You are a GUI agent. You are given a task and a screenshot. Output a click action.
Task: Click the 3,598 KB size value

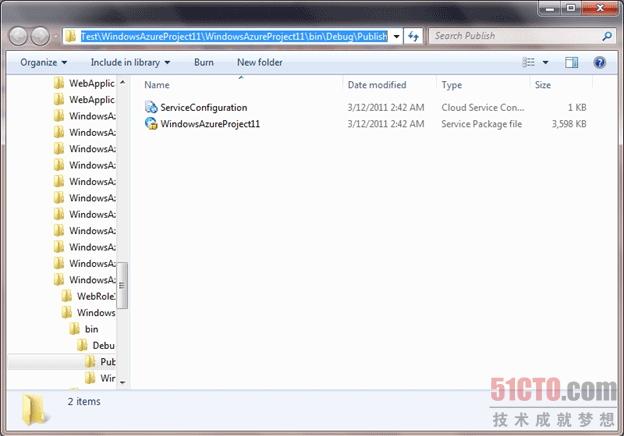pos(569,124)
